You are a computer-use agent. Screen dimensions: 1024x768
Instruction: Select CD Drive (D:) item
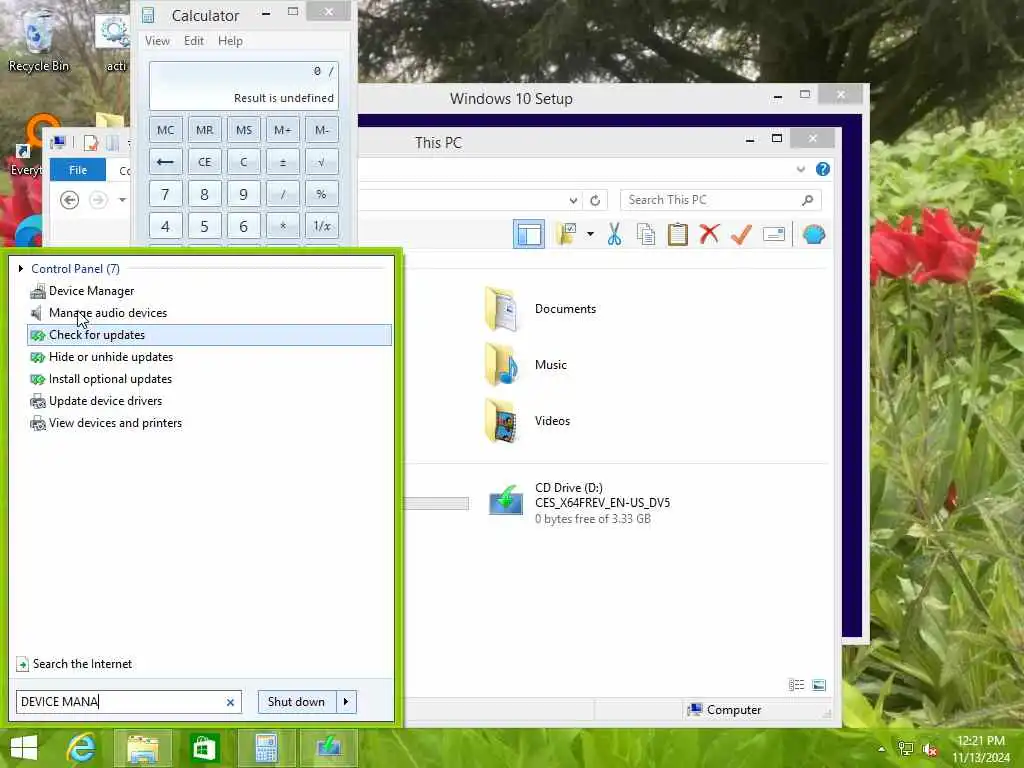click(579, 503)
